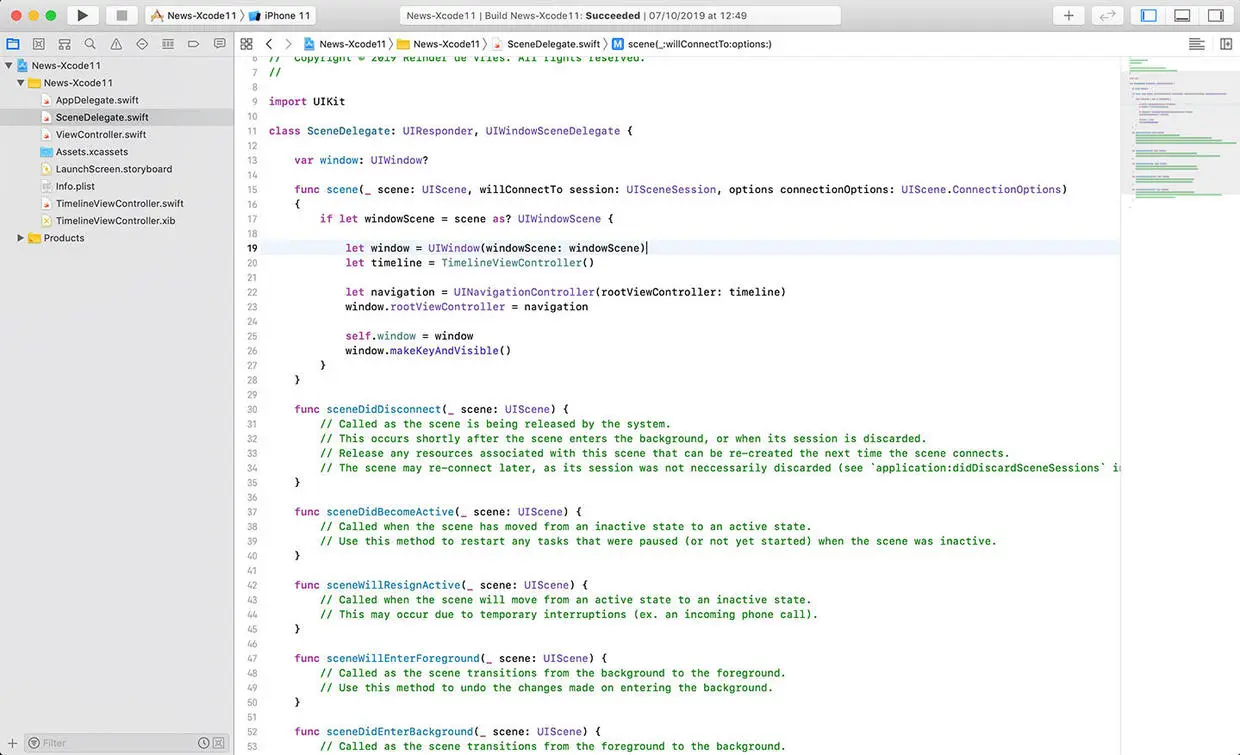Image resolution: width=1240 pixels, height=755 pixels.
Task: Open the Debug navigator
Action: (168, 44)
